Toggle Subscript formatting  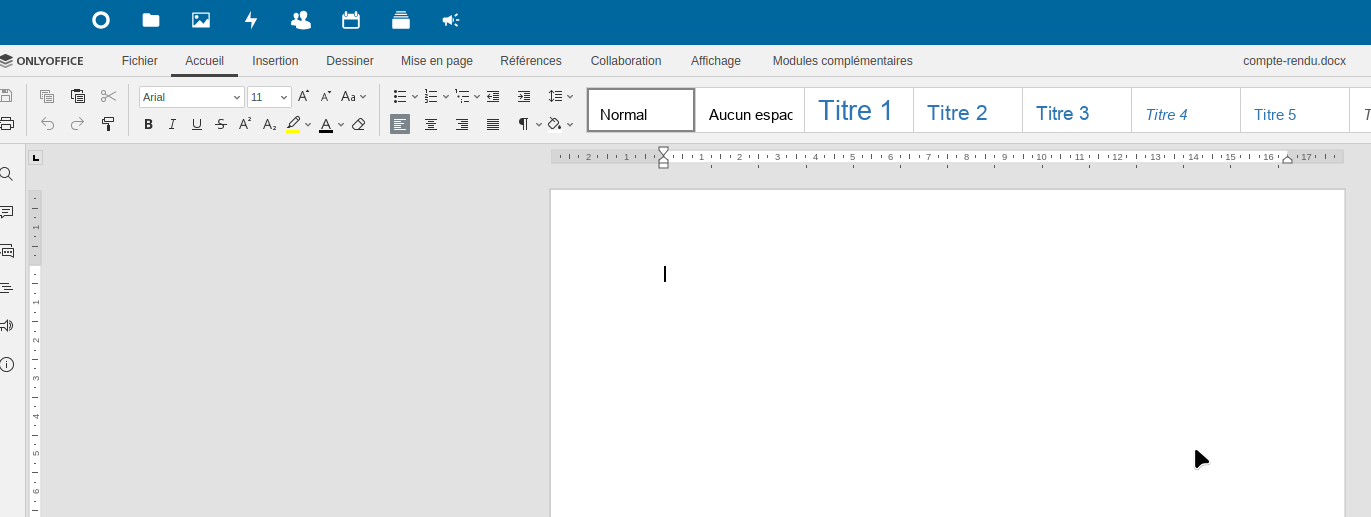point(269,125)
